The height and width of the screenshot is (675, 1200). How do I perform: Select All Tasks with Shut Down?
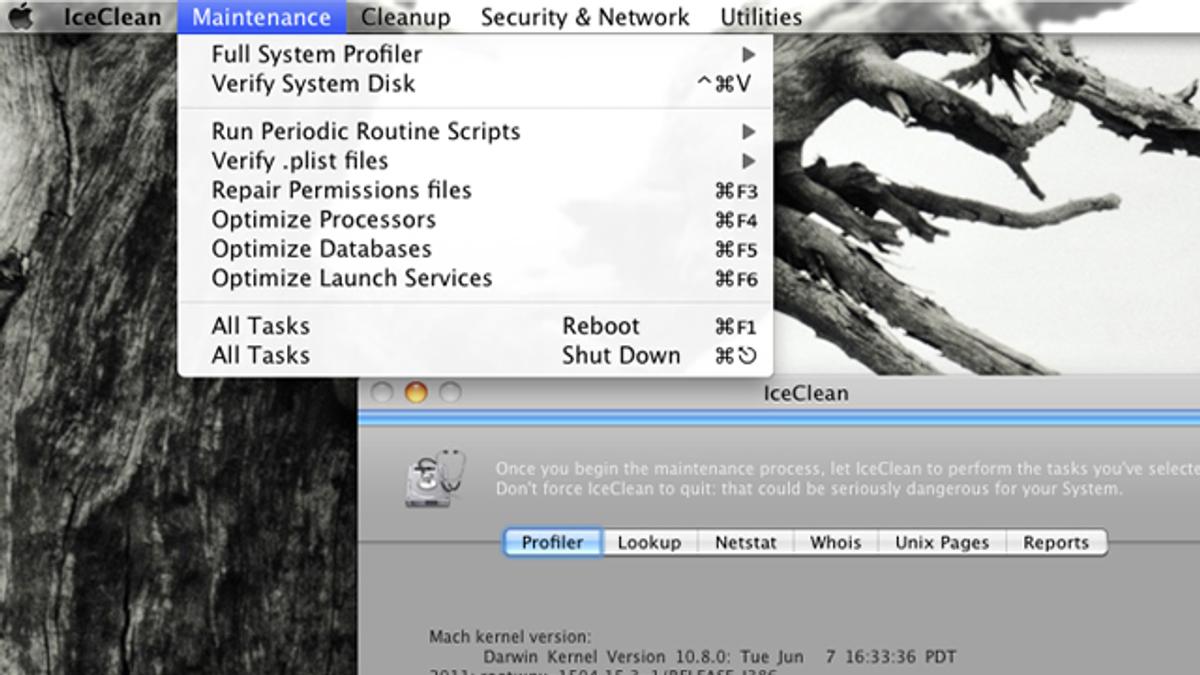(480, 355)
